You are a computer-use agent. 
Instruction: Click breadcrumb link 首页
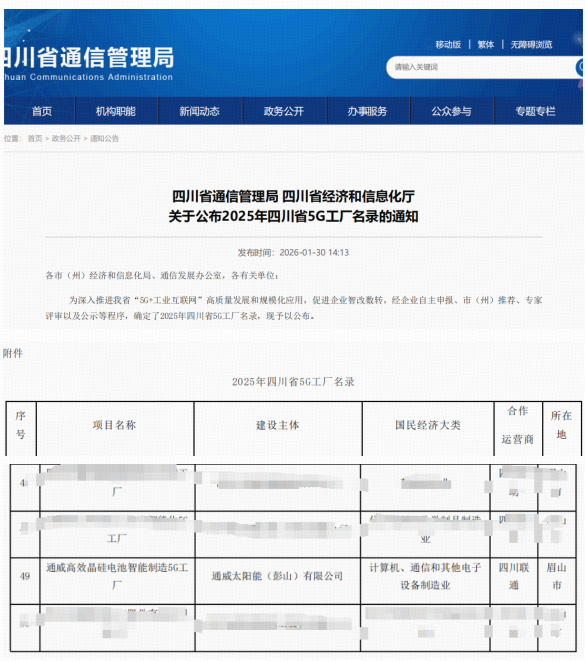[35, 138]
